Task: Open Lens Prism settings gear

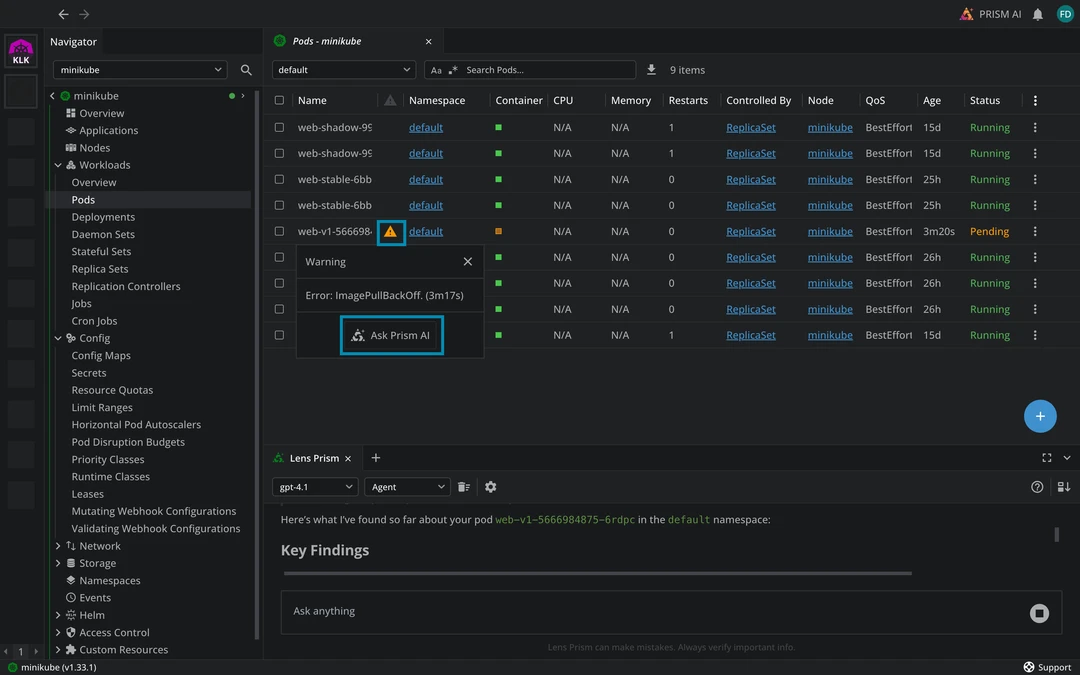Action: pyautogui.click(x=490, y=487)
